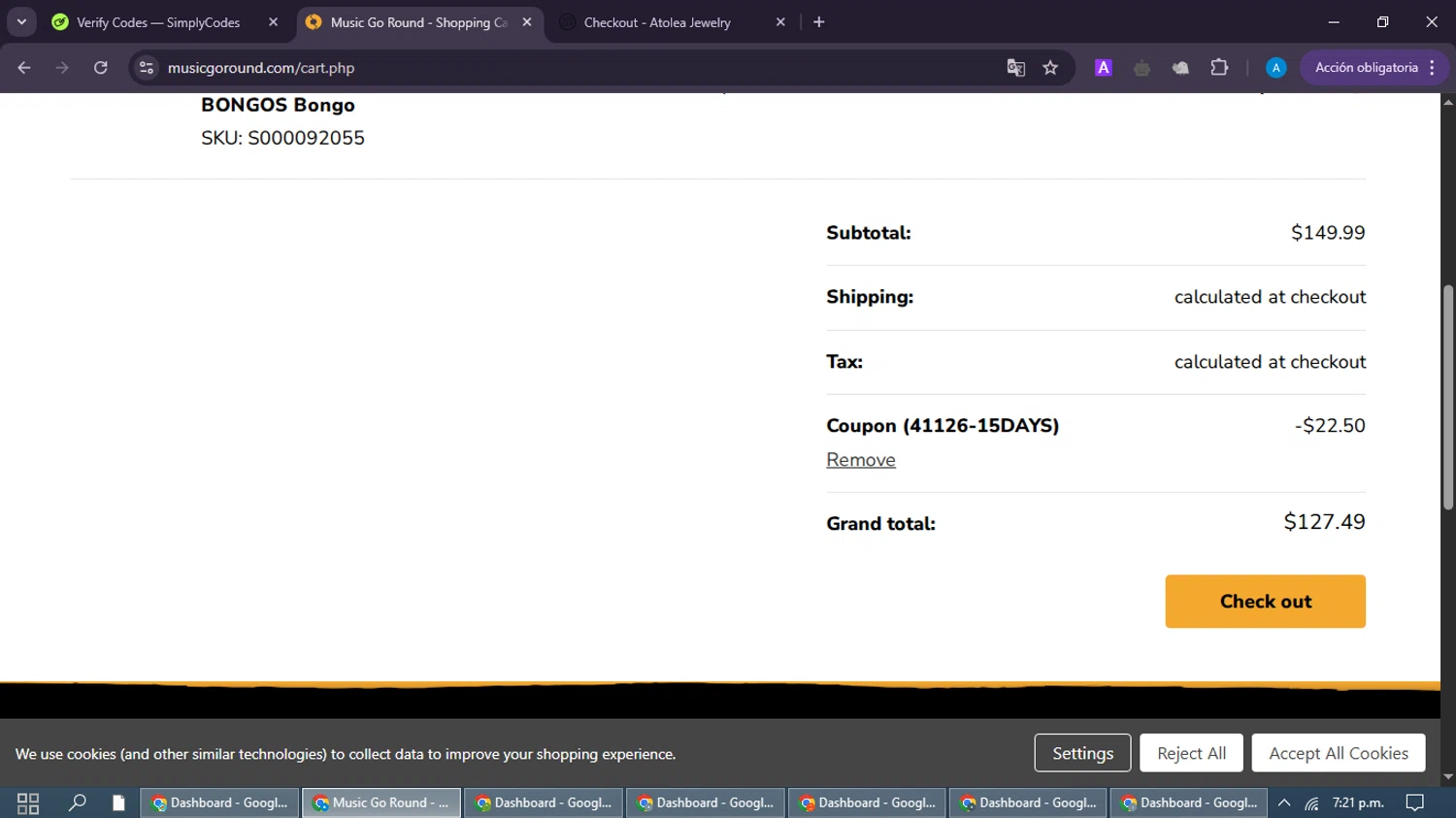The width and height of the screenshot is (1456, 818).
Task: Click the grayed extension icon beside purple A
Action: pyautogui.click(x=1142, y=68)
